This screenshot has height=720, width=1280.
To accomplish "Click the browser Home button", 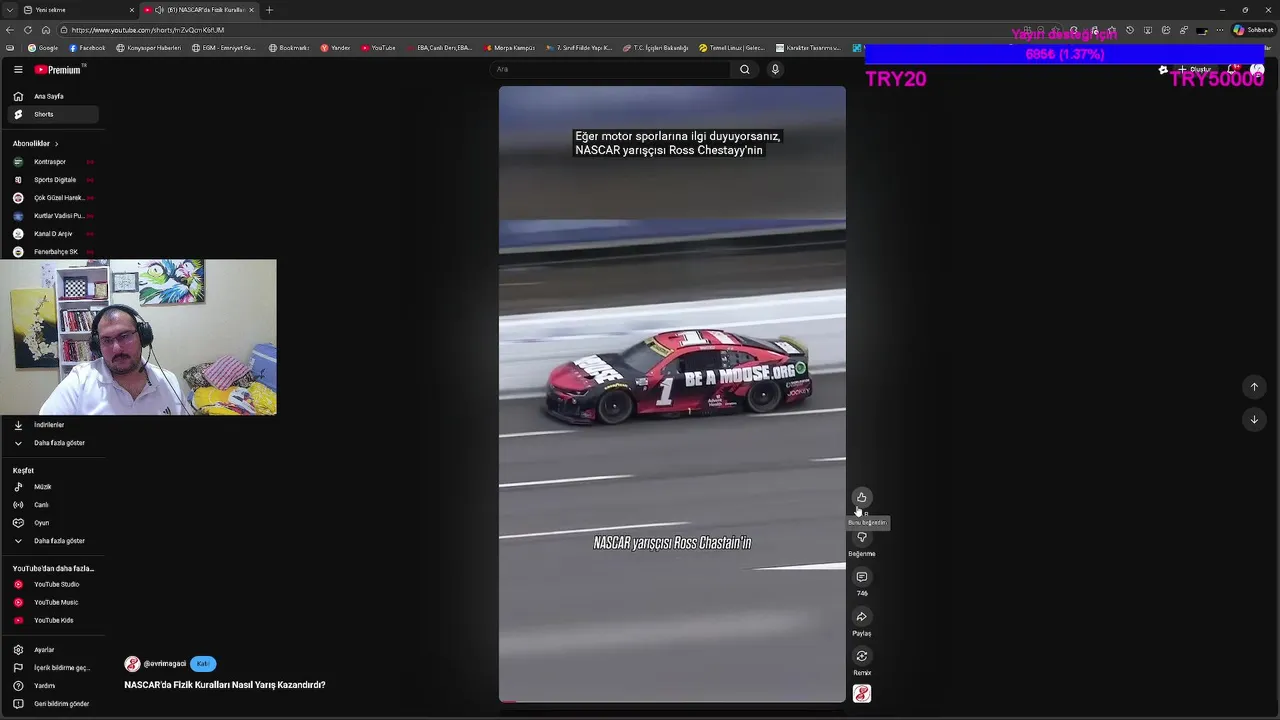I will pyautogui.click(x=46, y=30).
